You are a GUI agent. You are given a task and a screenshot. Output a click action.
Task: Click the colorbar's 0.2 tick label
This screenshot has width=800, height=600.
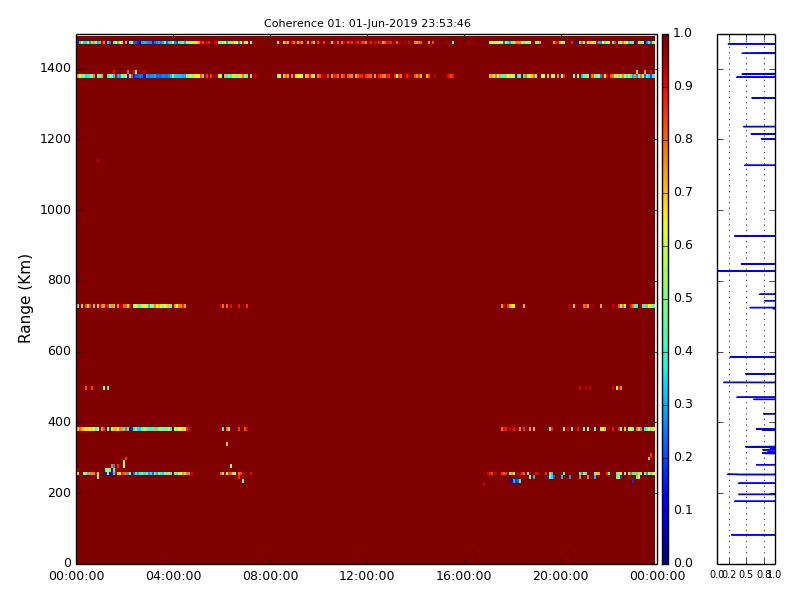(683, 457)
